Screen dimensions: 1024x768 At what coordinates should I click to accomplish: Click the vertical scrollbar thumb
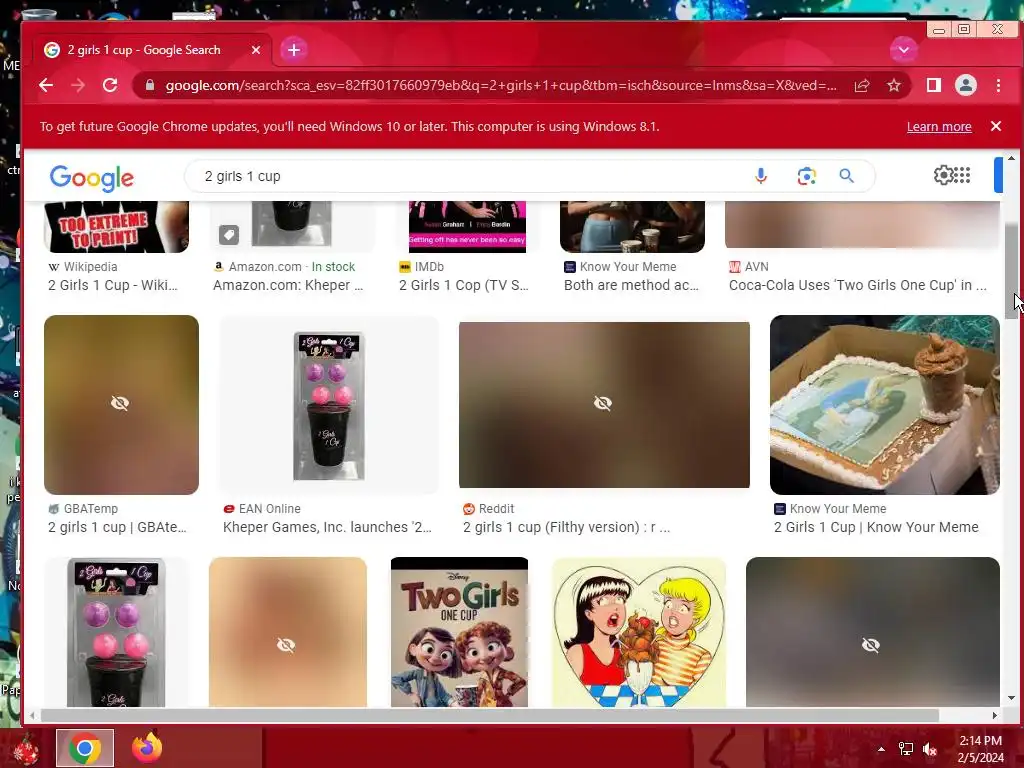point(1011,271)
